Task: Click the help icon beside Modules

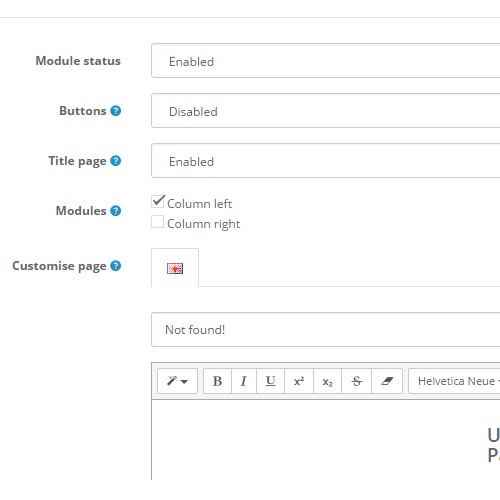Action: [x=116, y=211]
